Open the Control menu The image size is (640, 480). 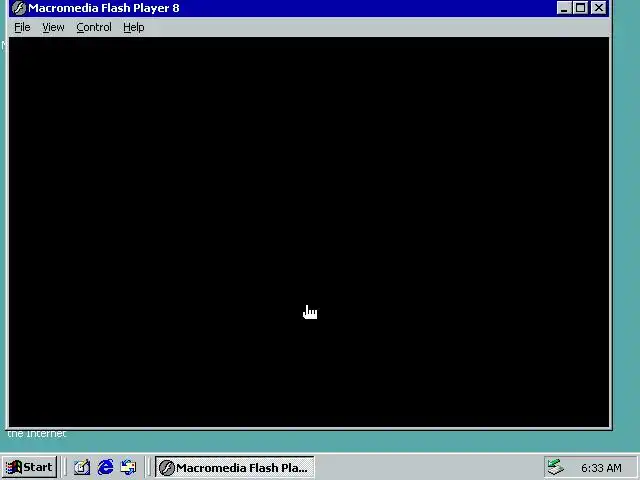point(94,27)
